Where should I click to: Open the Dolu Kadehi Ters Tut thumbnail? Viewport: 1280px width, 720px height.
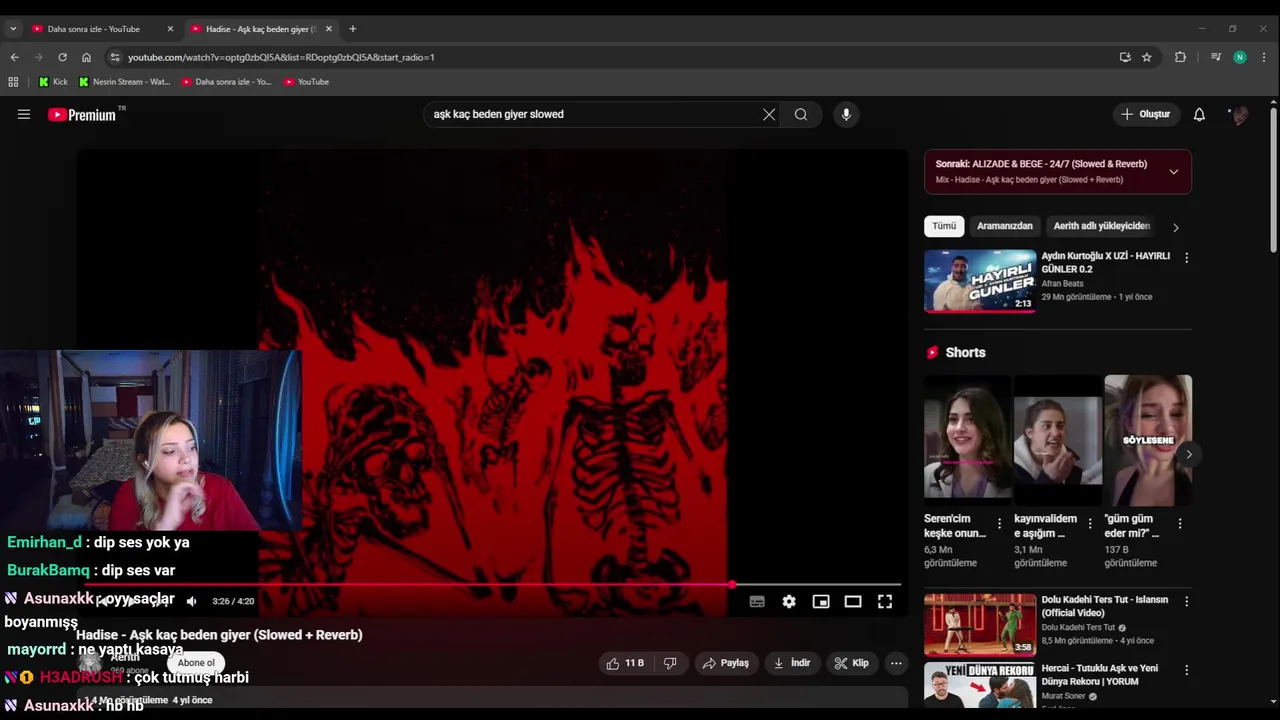(980, 625)
